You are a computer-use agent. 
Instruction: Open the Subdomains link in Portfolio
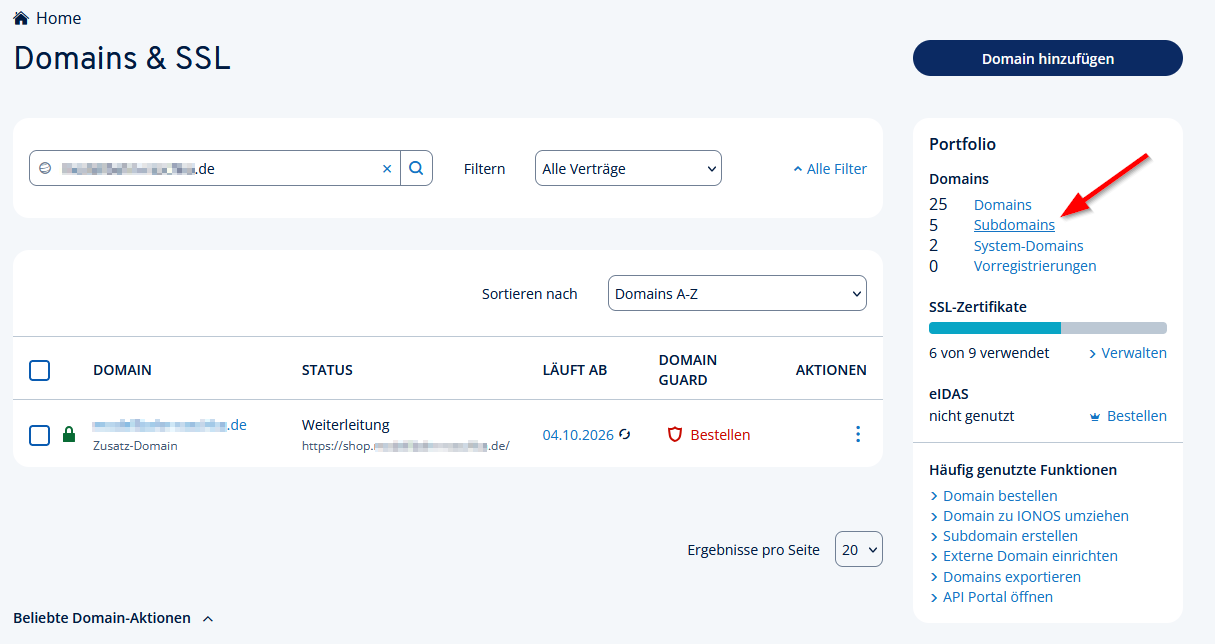point(1014,225)
